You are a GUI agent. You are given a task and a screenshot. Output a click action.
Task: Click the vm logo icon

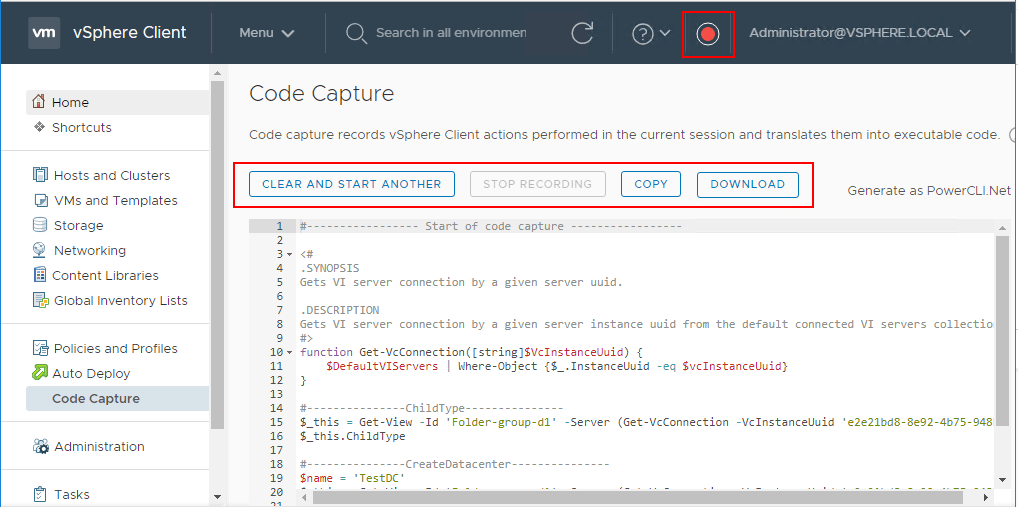44,32
